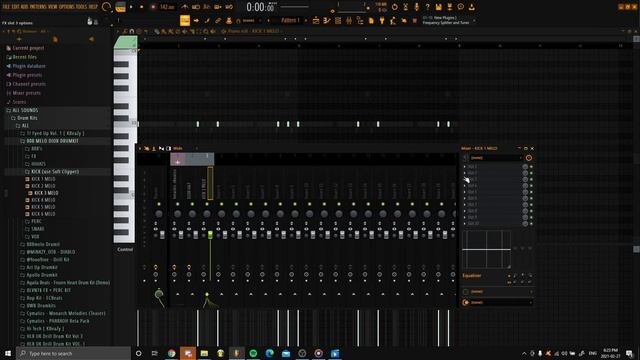This screenshot has width=640, height=360.
Task: Open the View channel rack icon
Action: click(338, 20)
